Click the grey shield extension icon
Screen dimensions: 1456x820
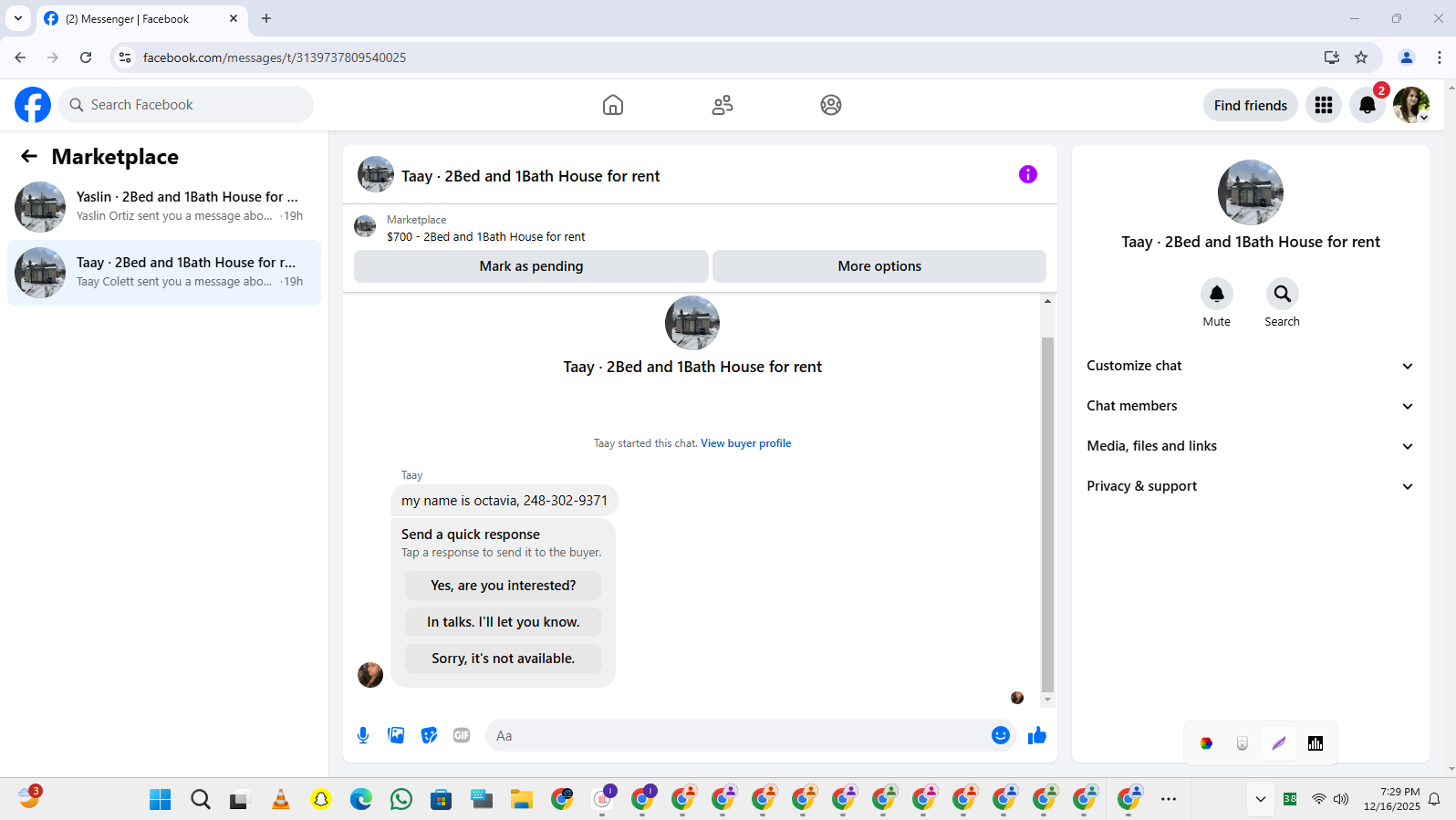(1243, 743)
